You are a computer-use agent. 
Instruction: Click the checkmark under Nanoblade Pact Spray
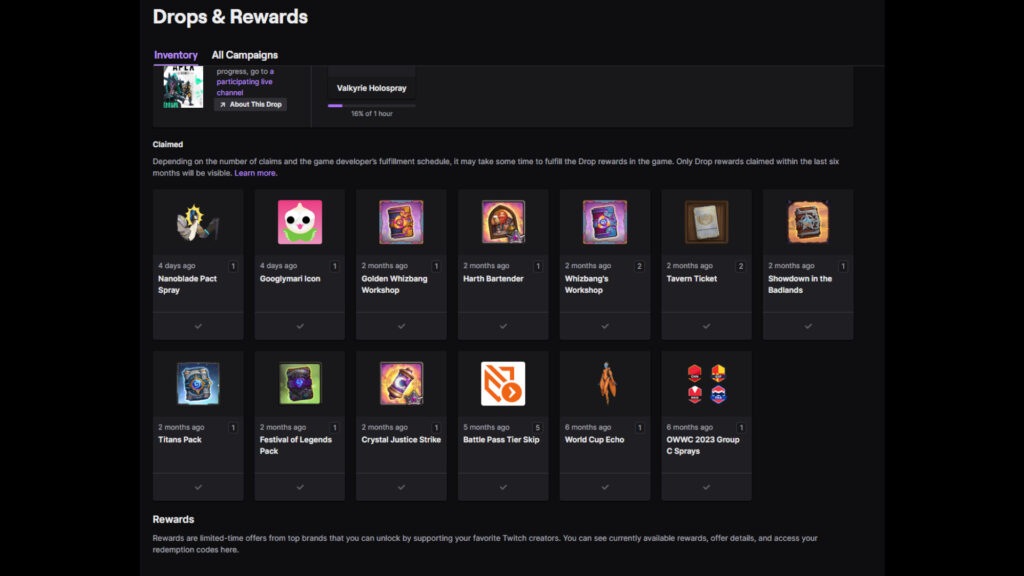(197, 325)
